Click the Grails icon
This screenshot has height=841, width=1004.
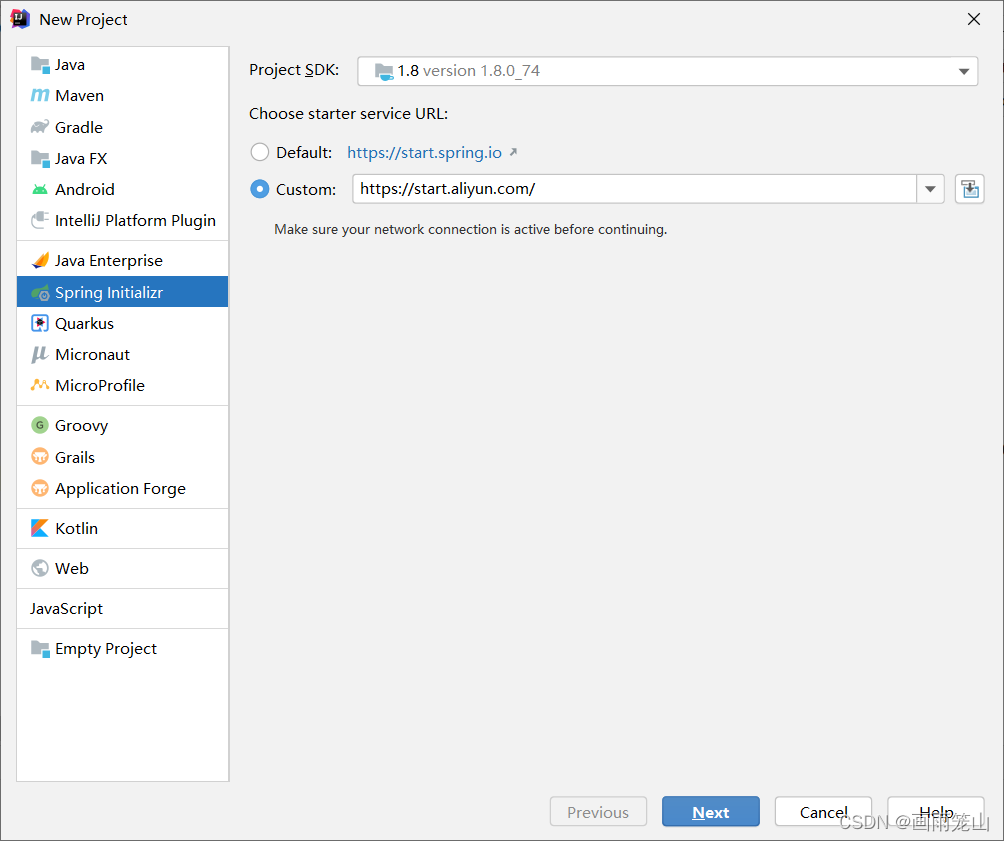(40, 457)
